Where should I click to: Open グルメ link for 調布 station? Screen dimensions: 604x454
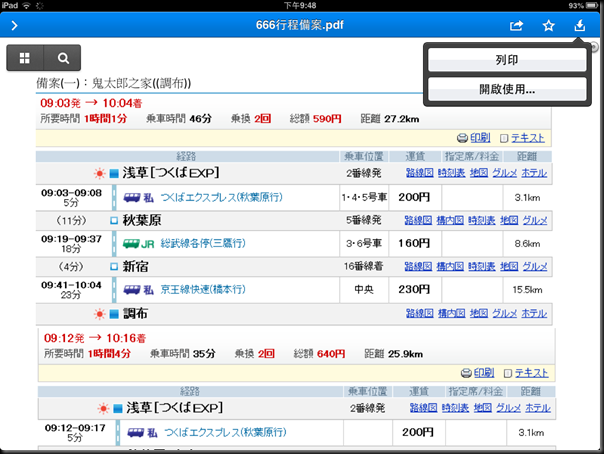click(505, 313)
